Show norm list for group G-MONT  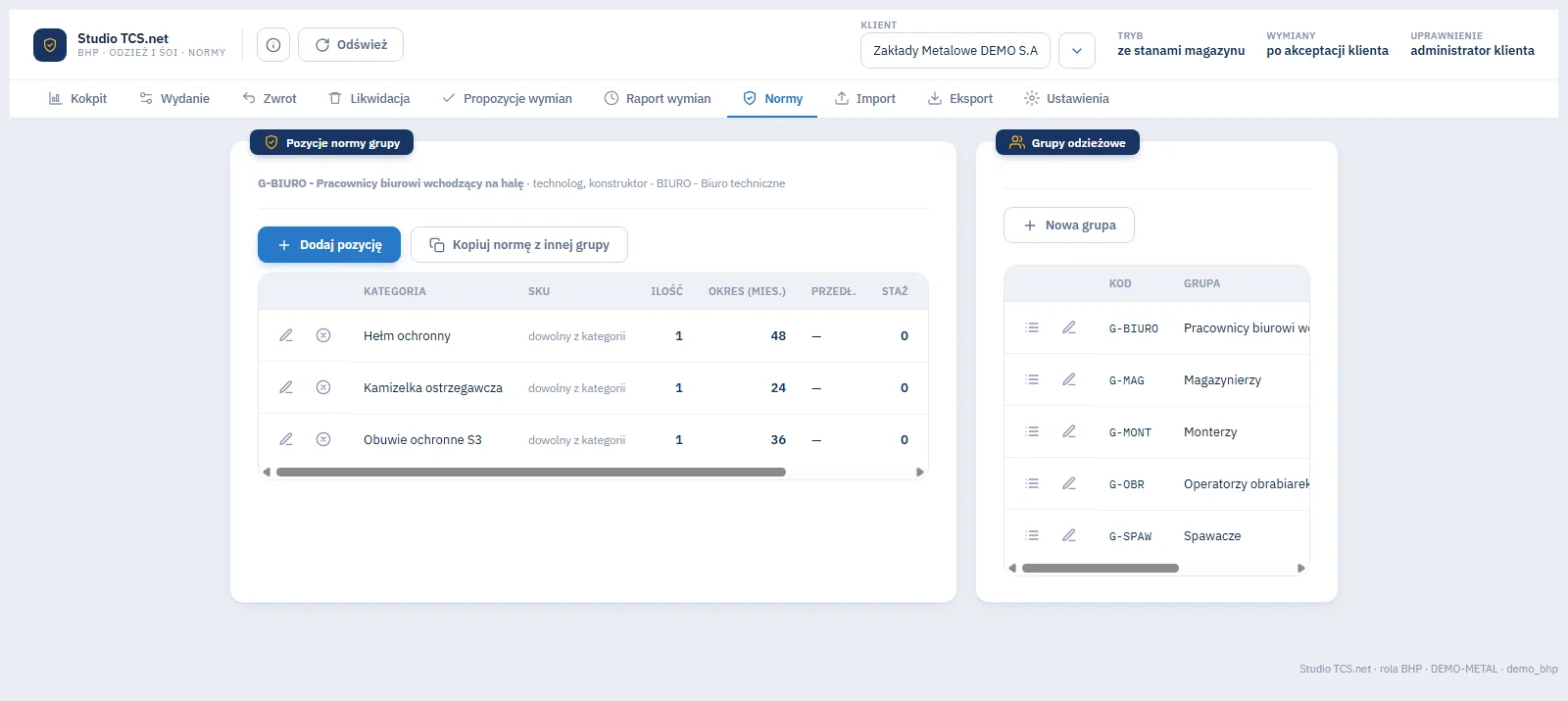coord(1032,431)
